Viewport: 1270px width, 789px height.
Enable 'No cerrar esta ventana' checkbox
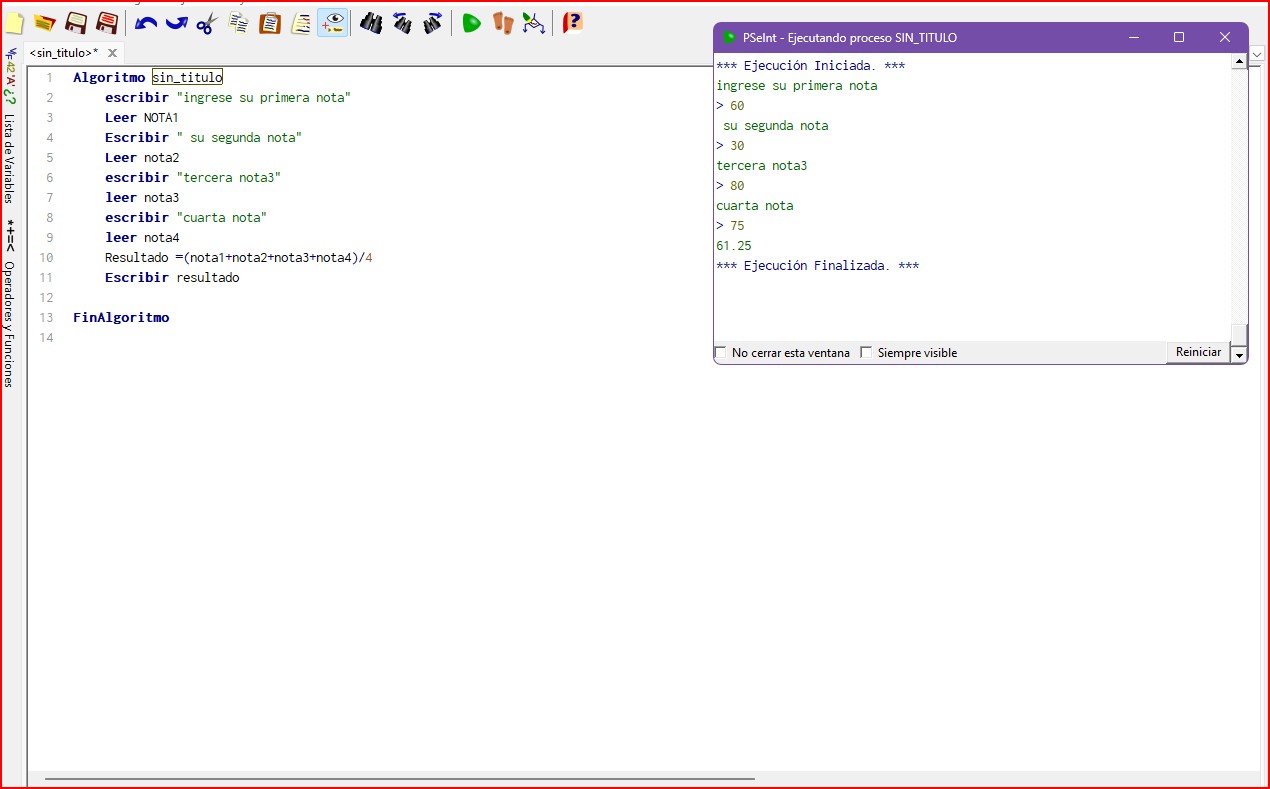pos(721,352)
